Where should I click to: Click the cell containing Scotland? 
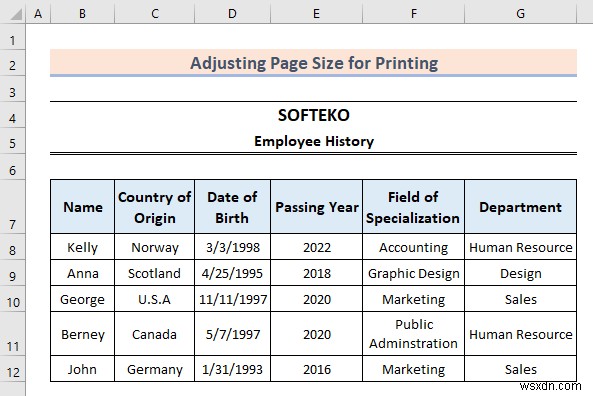[154, 273]
